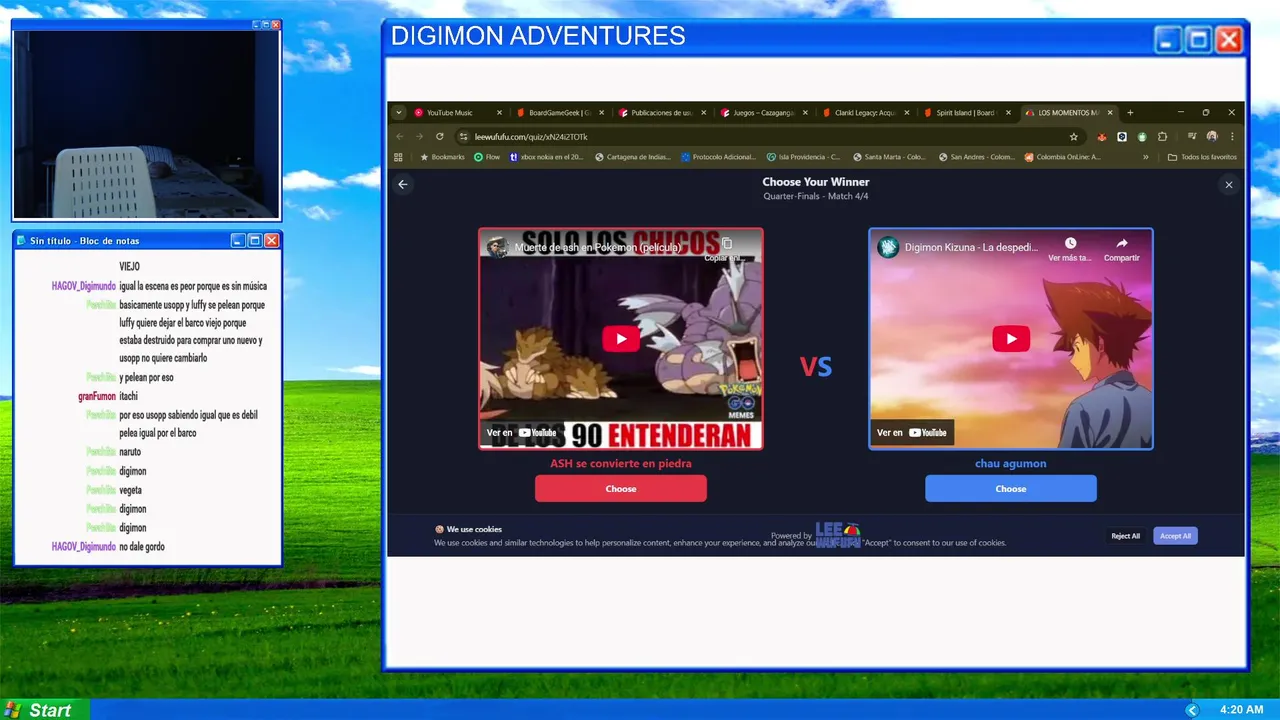Click granFumon username in the Bloc de notas chat
This screenshot has height=720, width=1280.
tap(97, 397)
